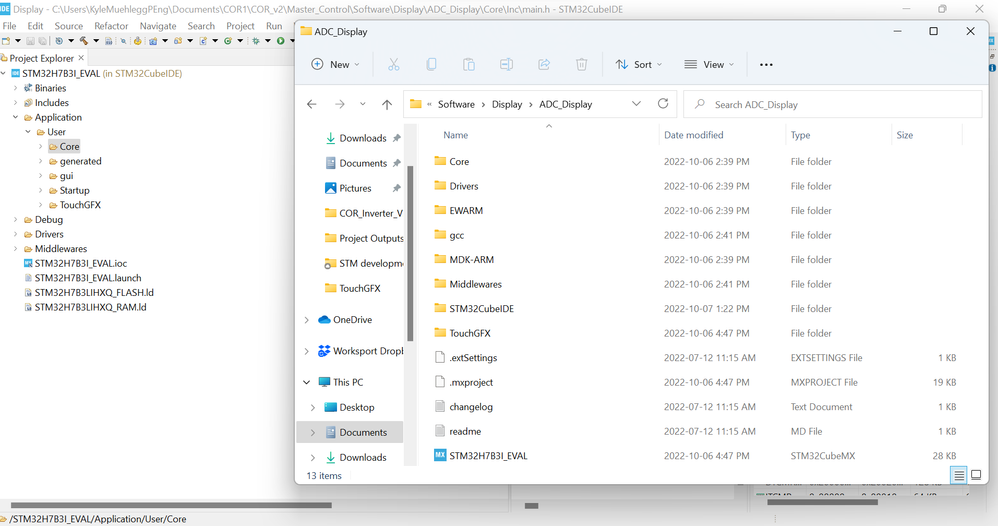
Task: Click the New button in File Explorer
Action: point(335,64)
